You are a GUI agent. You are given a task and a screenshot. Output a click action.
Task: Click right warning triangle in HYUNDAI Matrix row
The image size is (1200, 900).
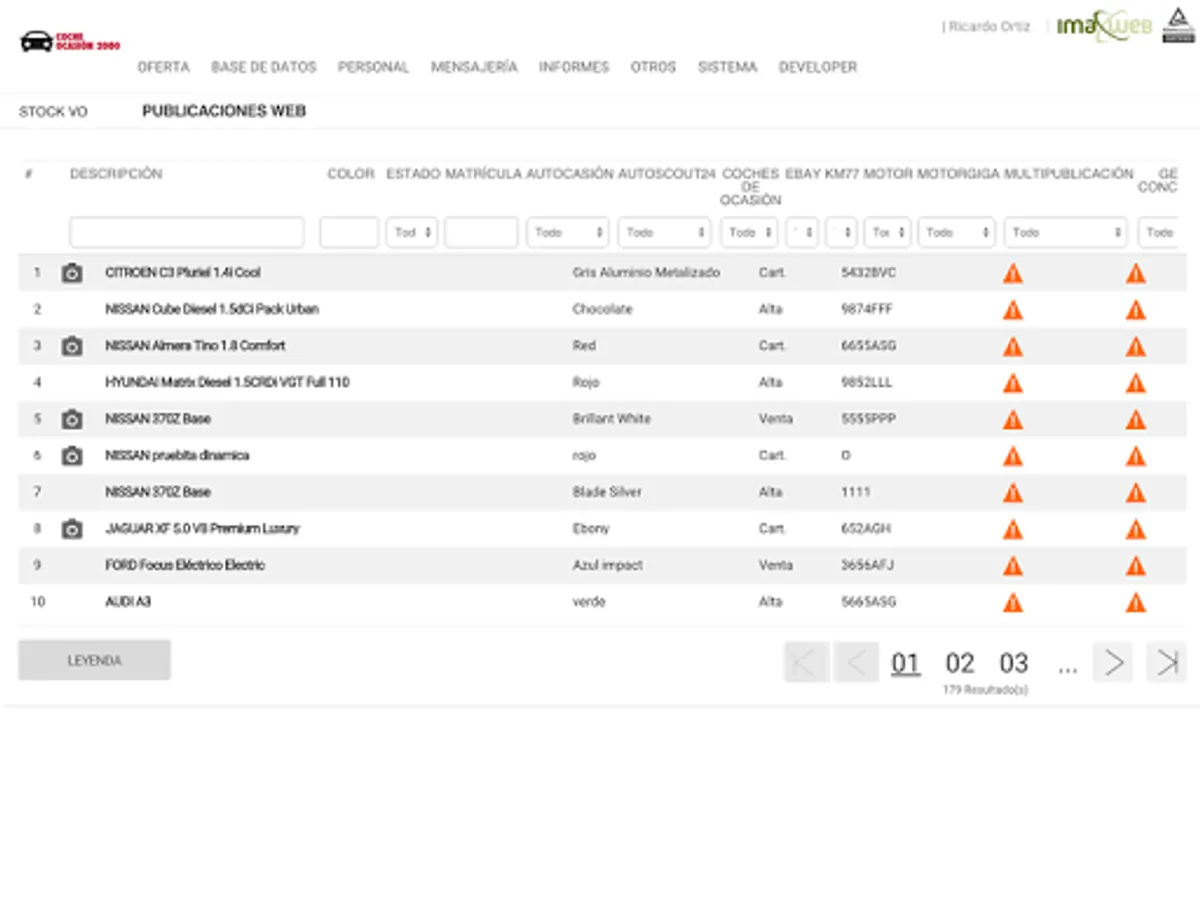point(1136,383)
